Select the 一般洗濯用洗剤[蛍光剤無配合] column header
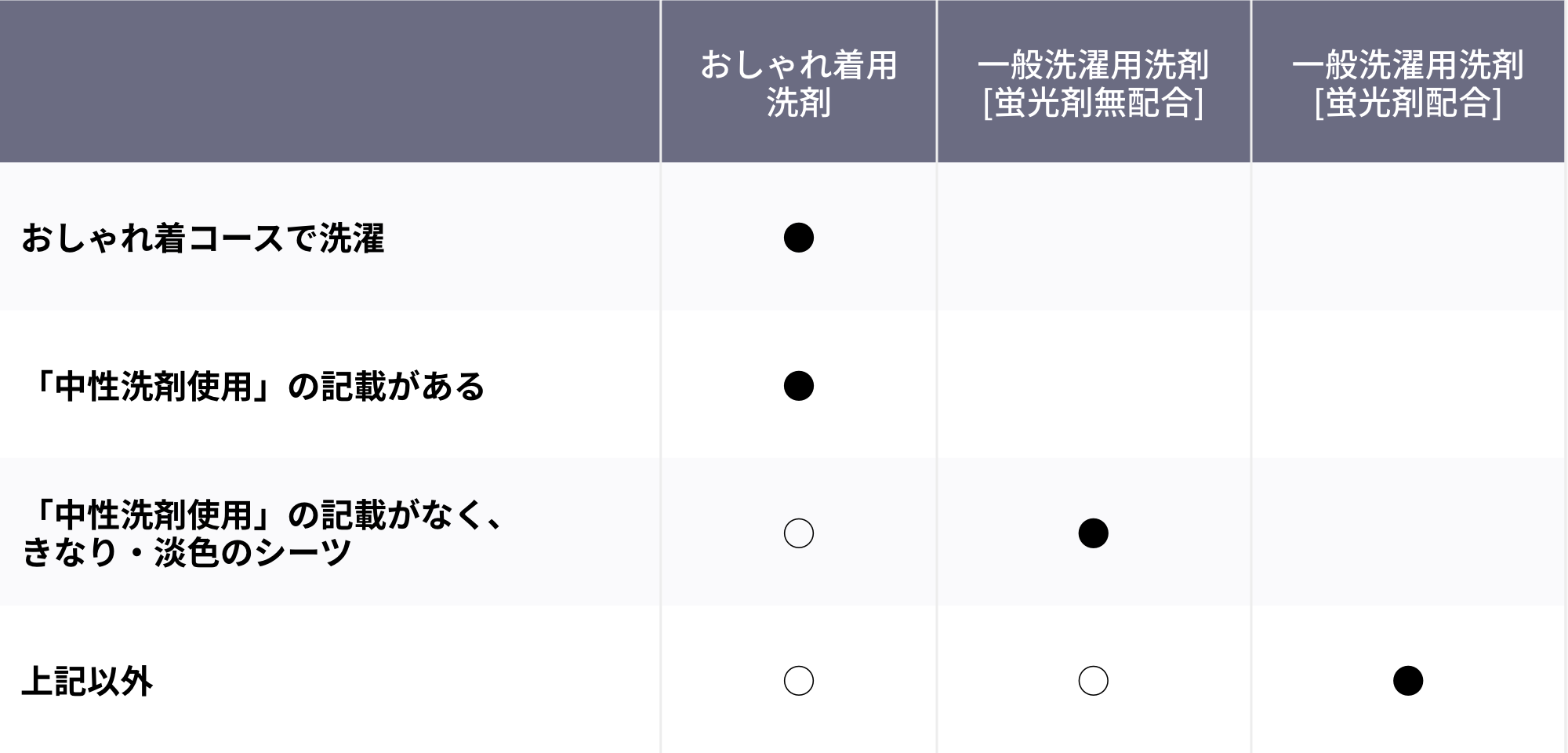The width and height of the screenshot is (1568, 753). click(x=1093, y=82)
